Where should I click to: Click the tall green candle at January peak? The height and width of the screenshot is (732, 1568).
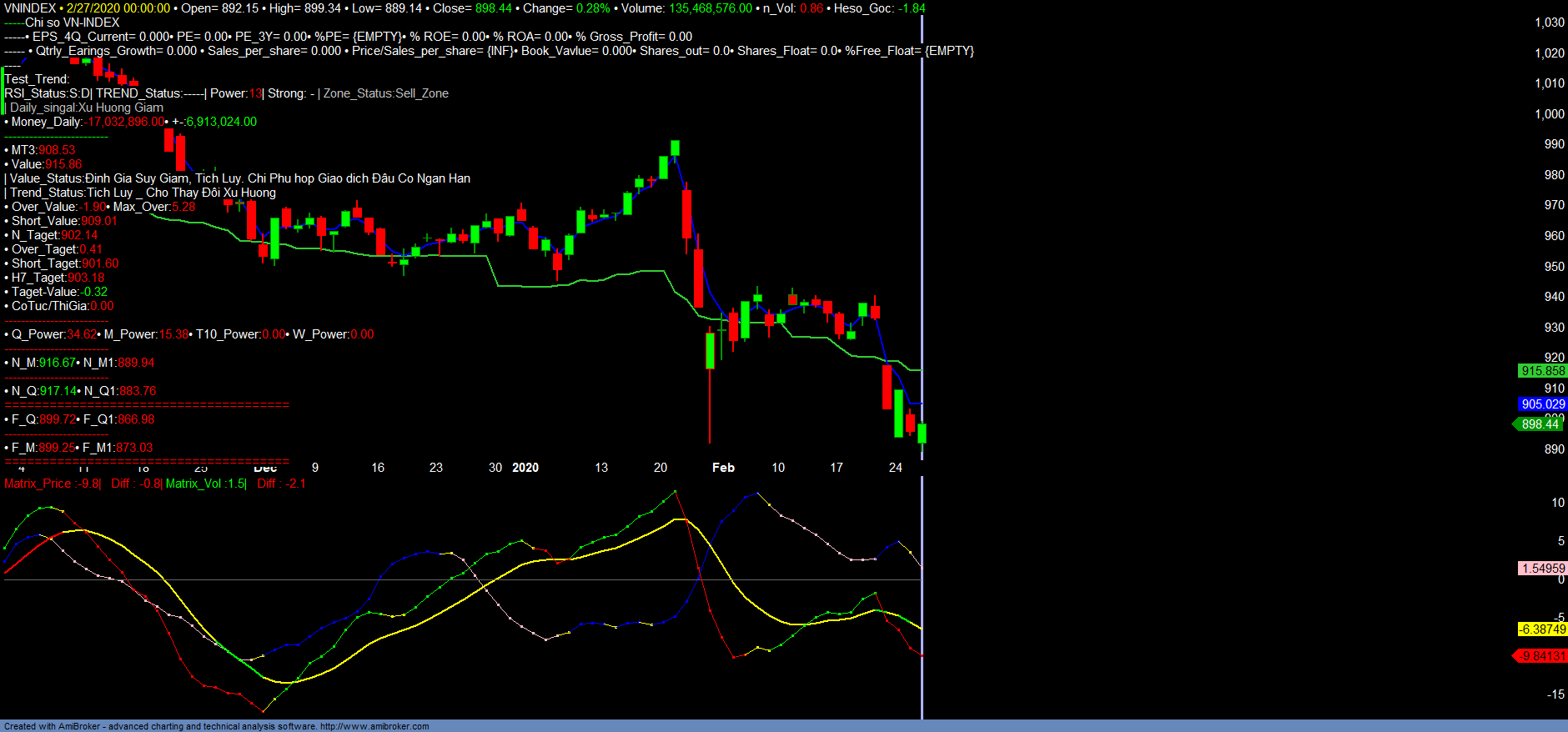[675, 148]
